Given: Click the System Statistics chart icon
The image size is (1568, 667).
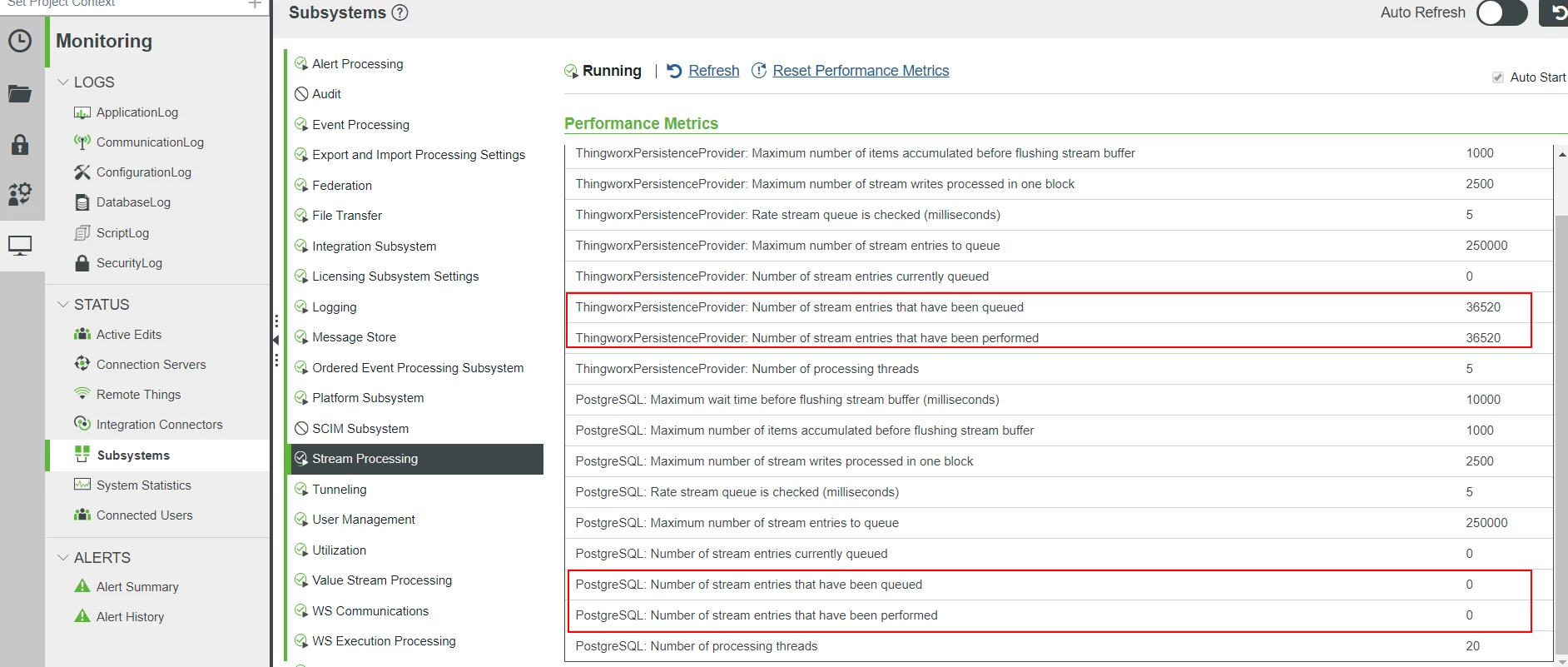Looking at the screenshot, I should 82,485.
